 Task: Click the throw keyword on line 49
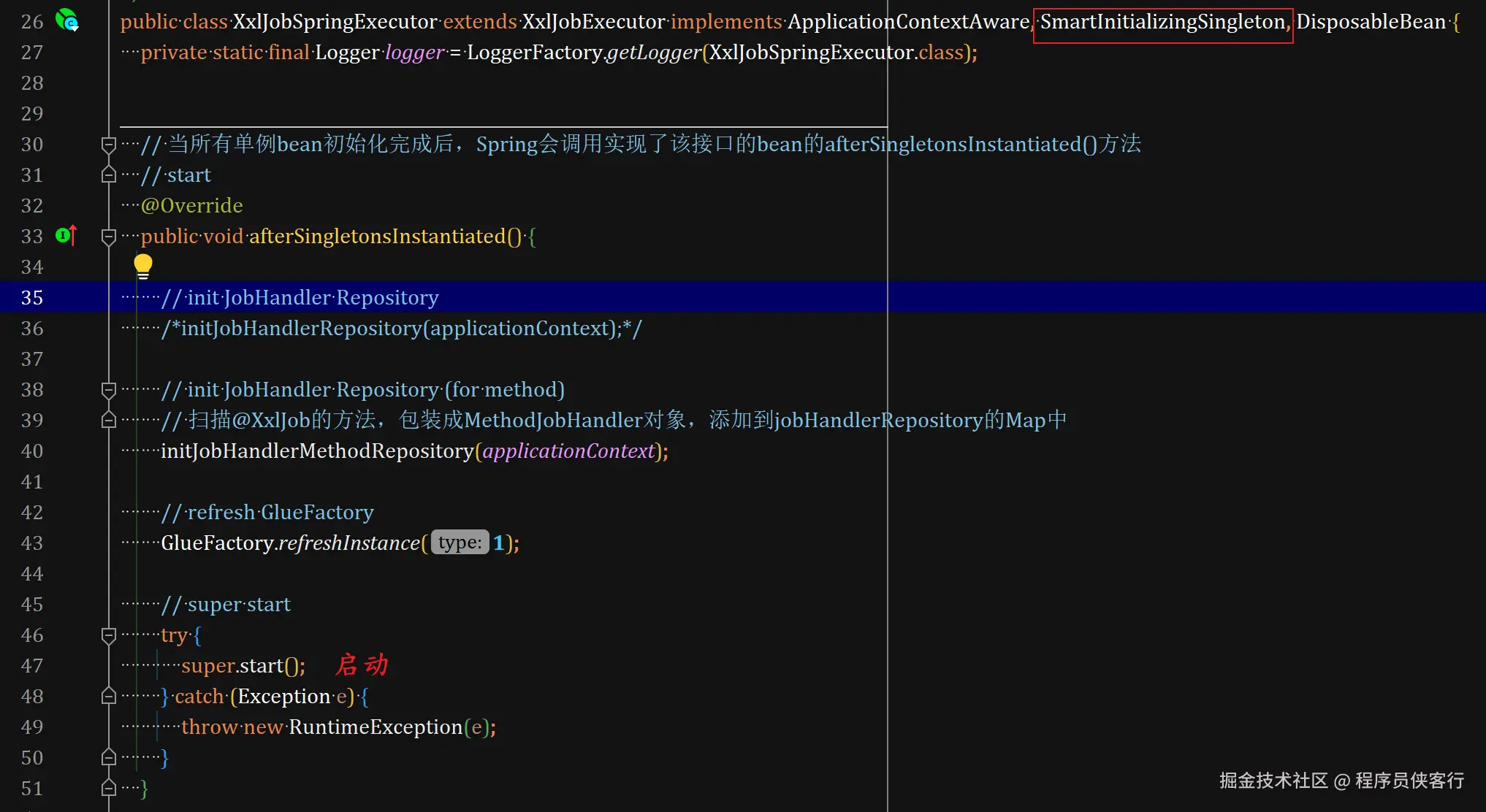pyautogui.click(x=210, y=727)
